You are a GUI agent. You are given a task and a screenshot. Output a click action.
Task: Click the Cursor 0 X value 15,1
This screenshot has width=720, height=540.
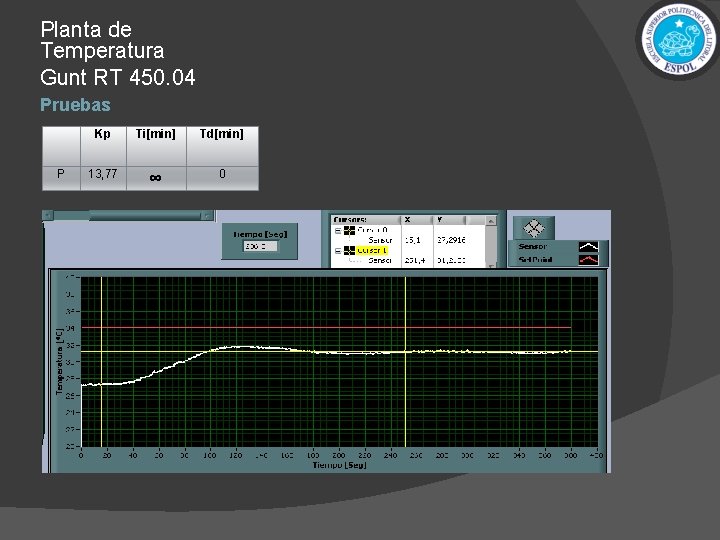click(412, 240)
